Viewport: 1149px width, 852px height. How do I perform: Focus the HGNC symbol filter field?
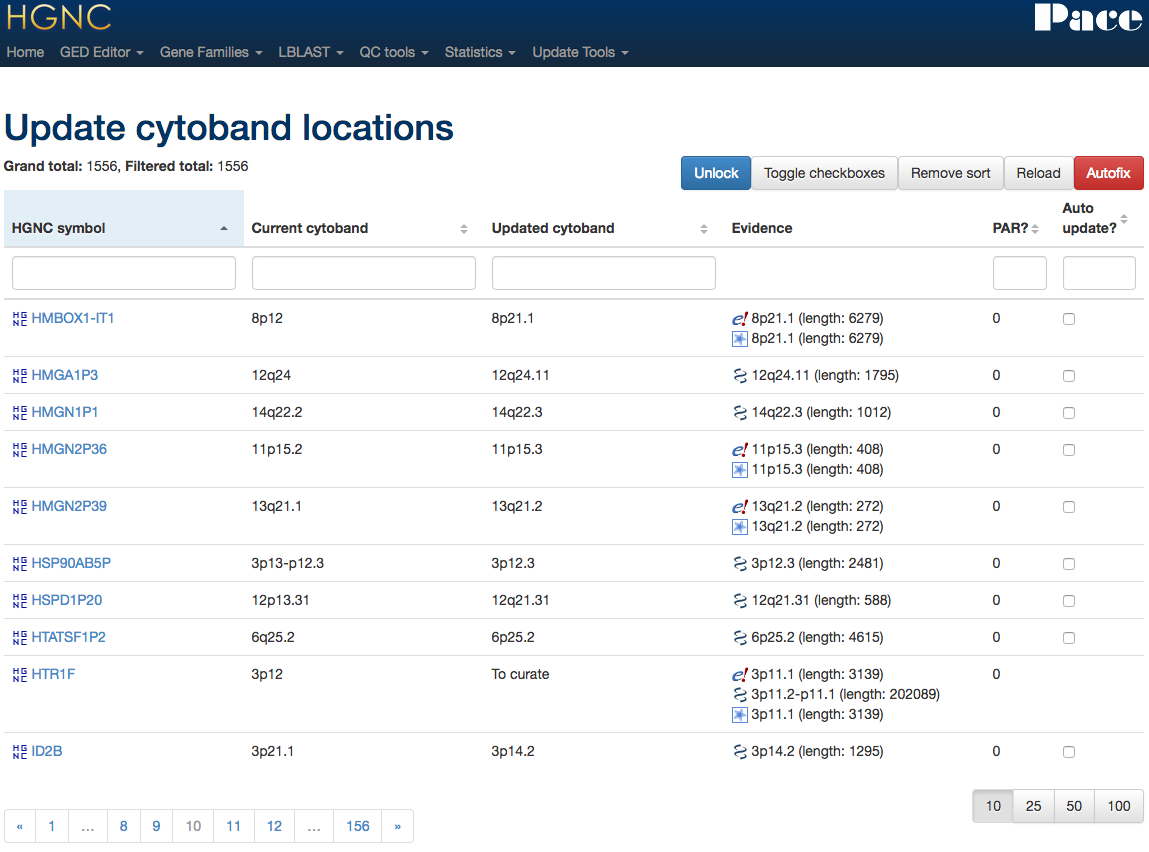point(124,273)
